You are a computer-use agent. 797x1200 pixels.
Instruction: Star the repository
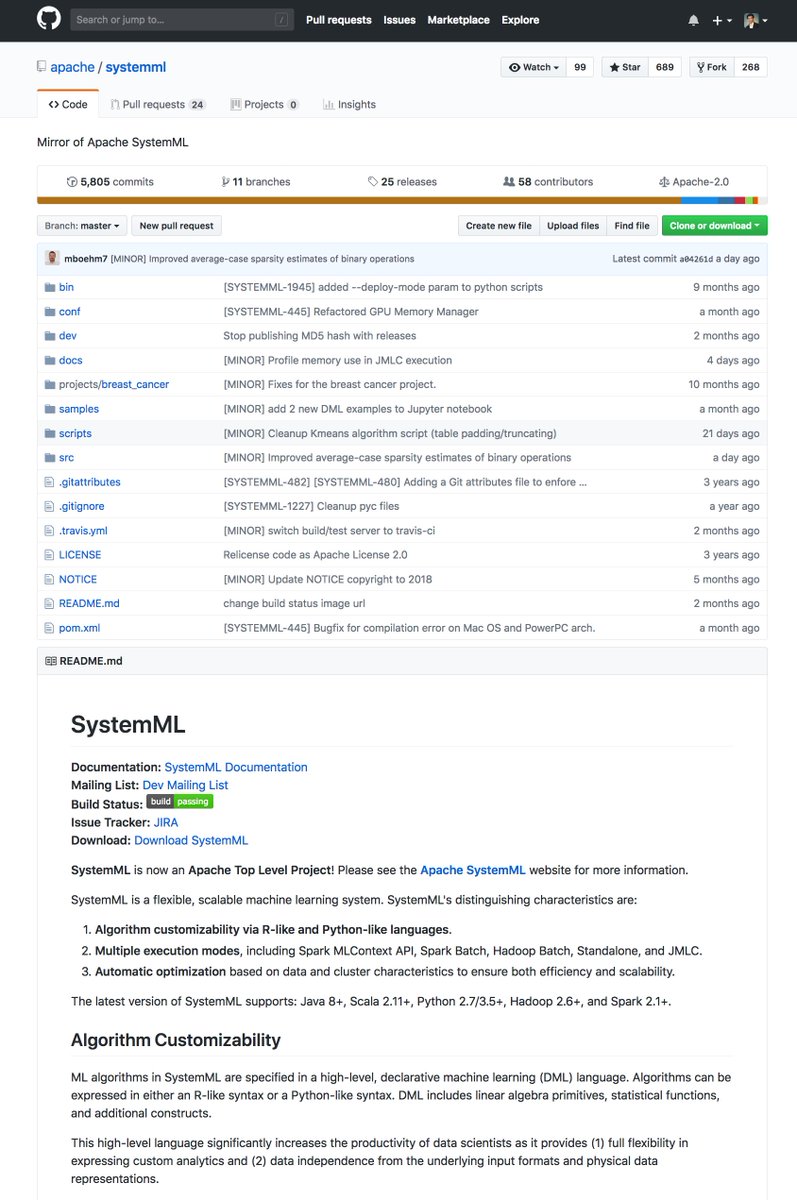625,67
